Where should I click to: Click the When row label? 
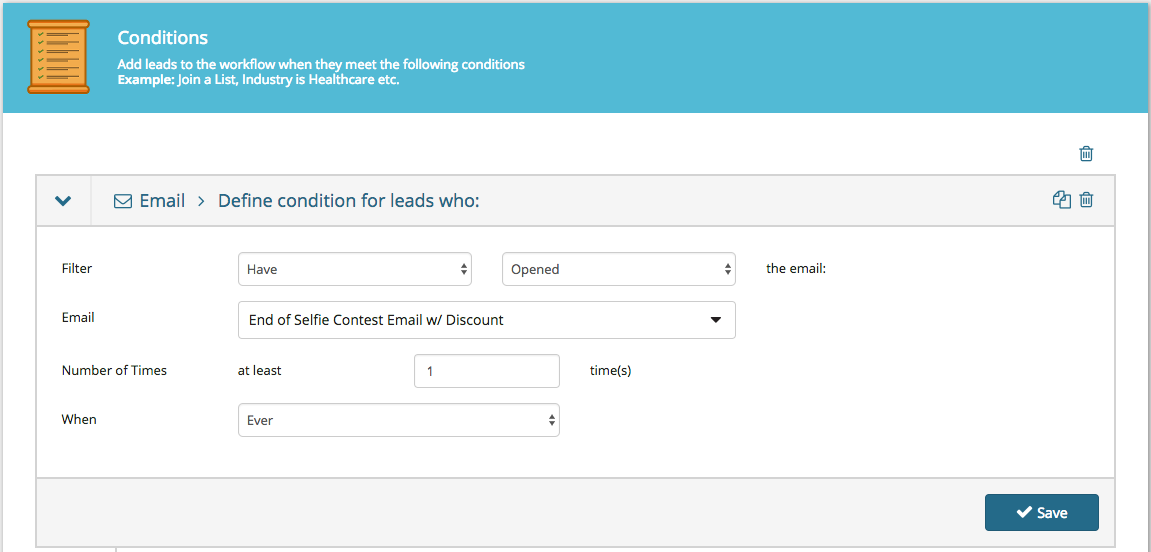79,420
